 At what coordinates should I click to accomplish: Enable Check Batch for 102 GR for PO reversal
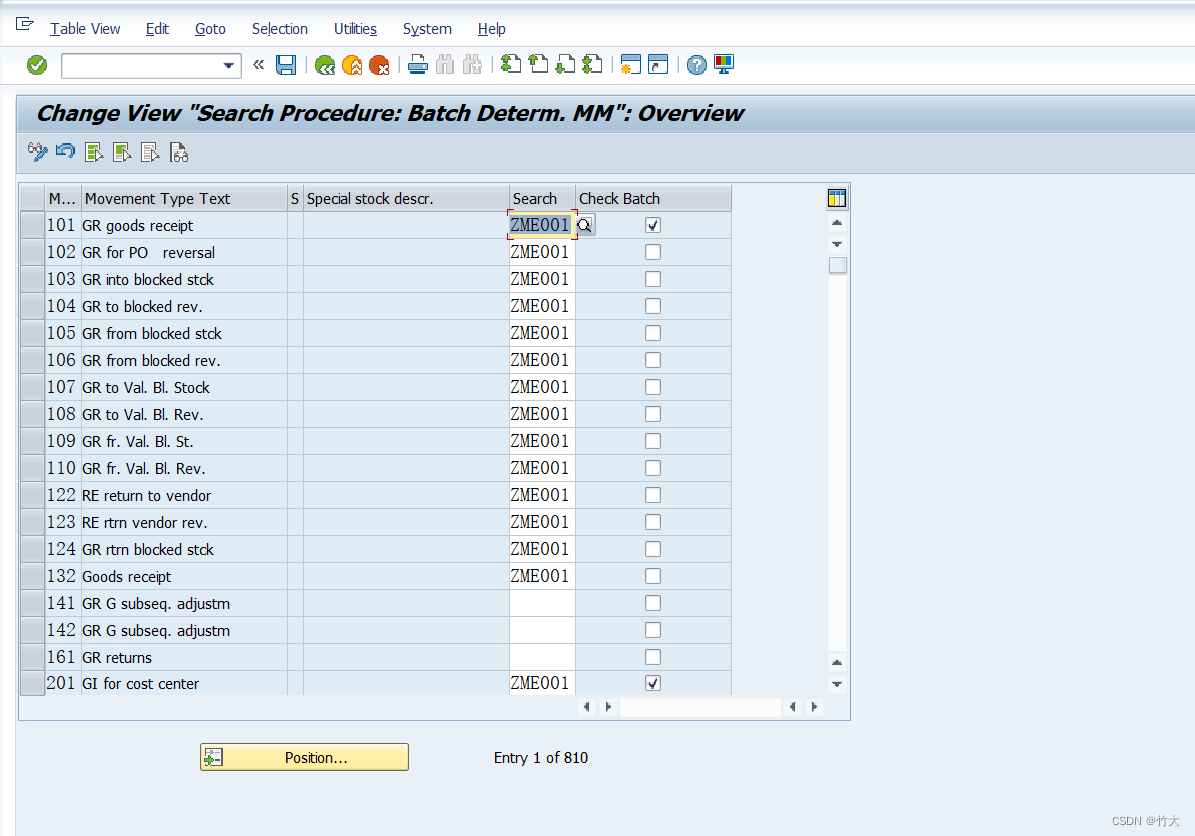(653, 252)
